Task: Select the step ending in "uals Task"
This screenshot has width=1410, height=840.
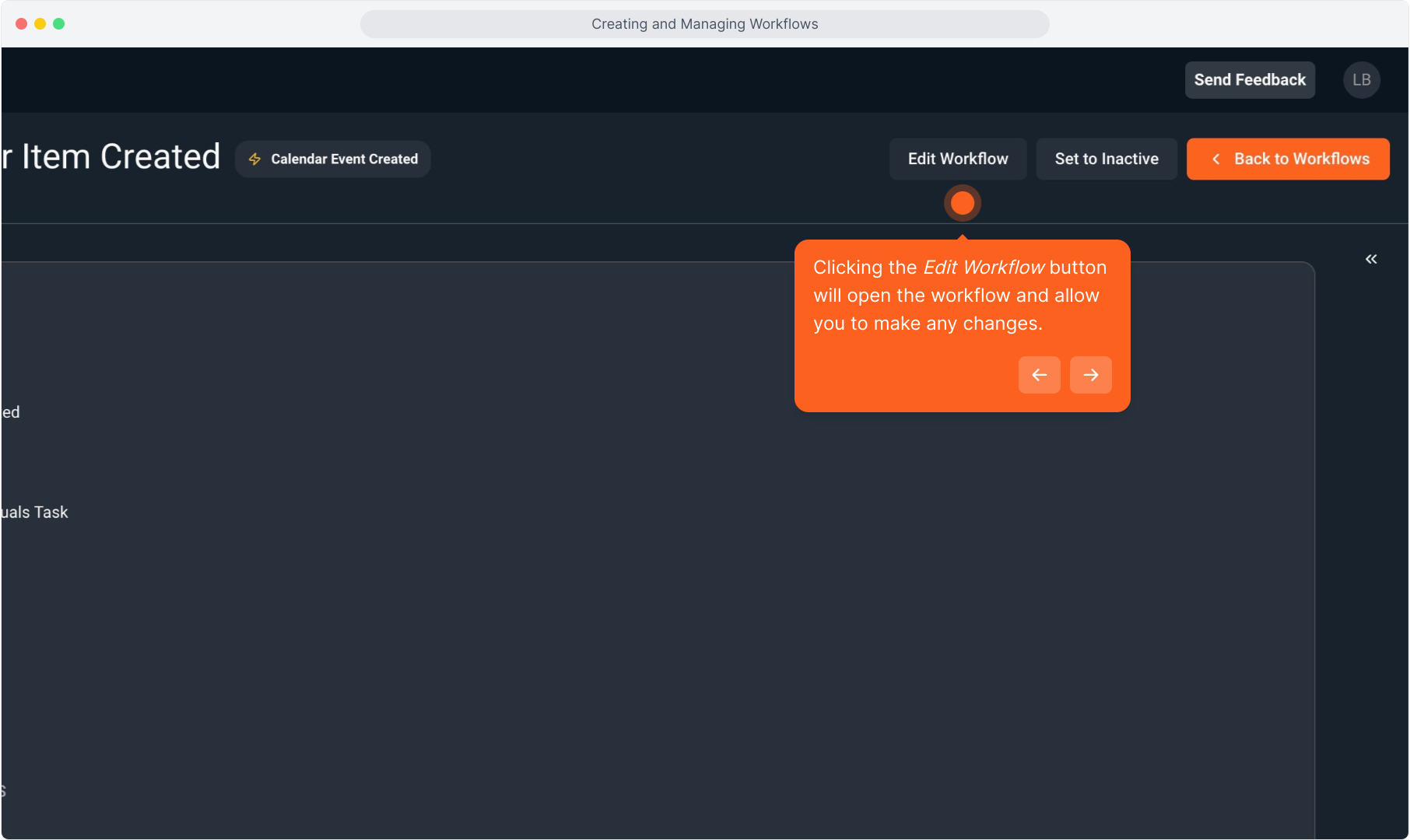Action: point(34,513)
